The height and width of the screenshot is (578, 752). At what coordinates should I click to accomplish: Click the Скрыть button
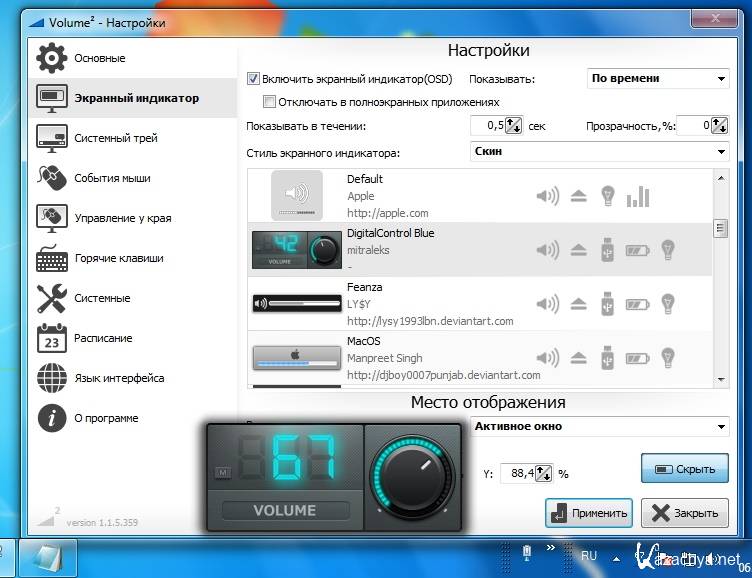[684, 468]
